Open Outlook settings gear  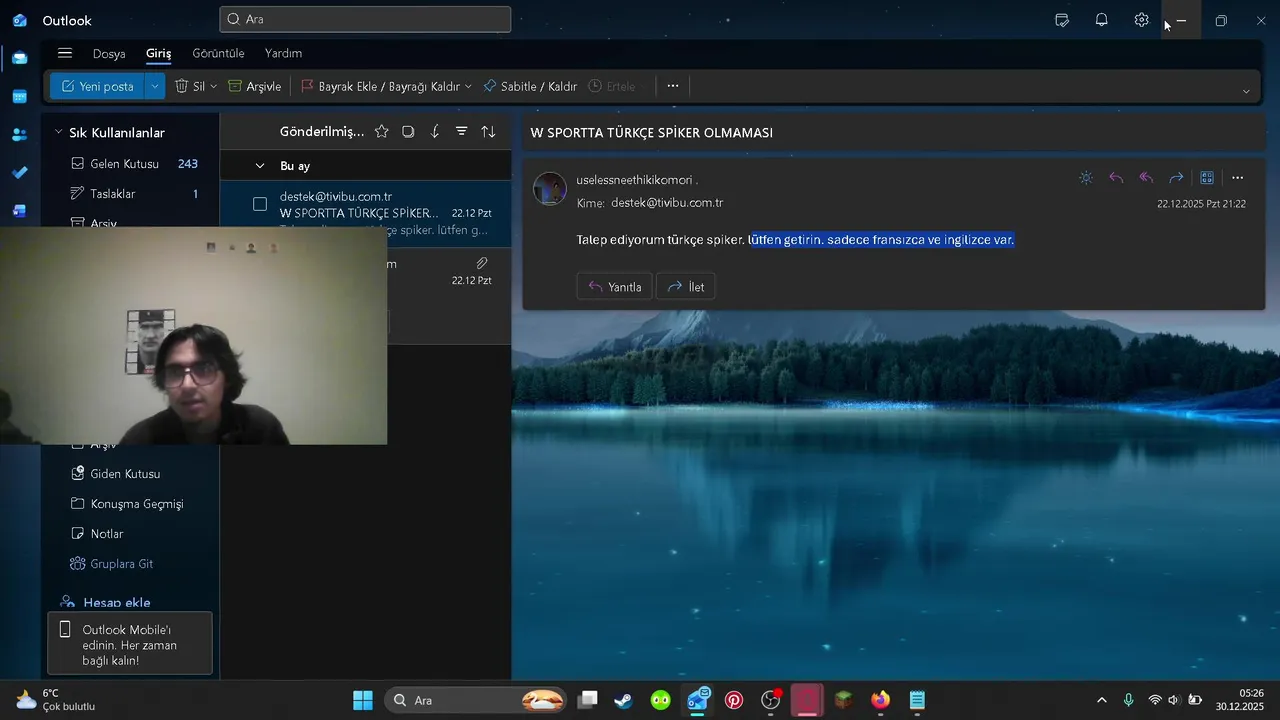pos(1141,20)
